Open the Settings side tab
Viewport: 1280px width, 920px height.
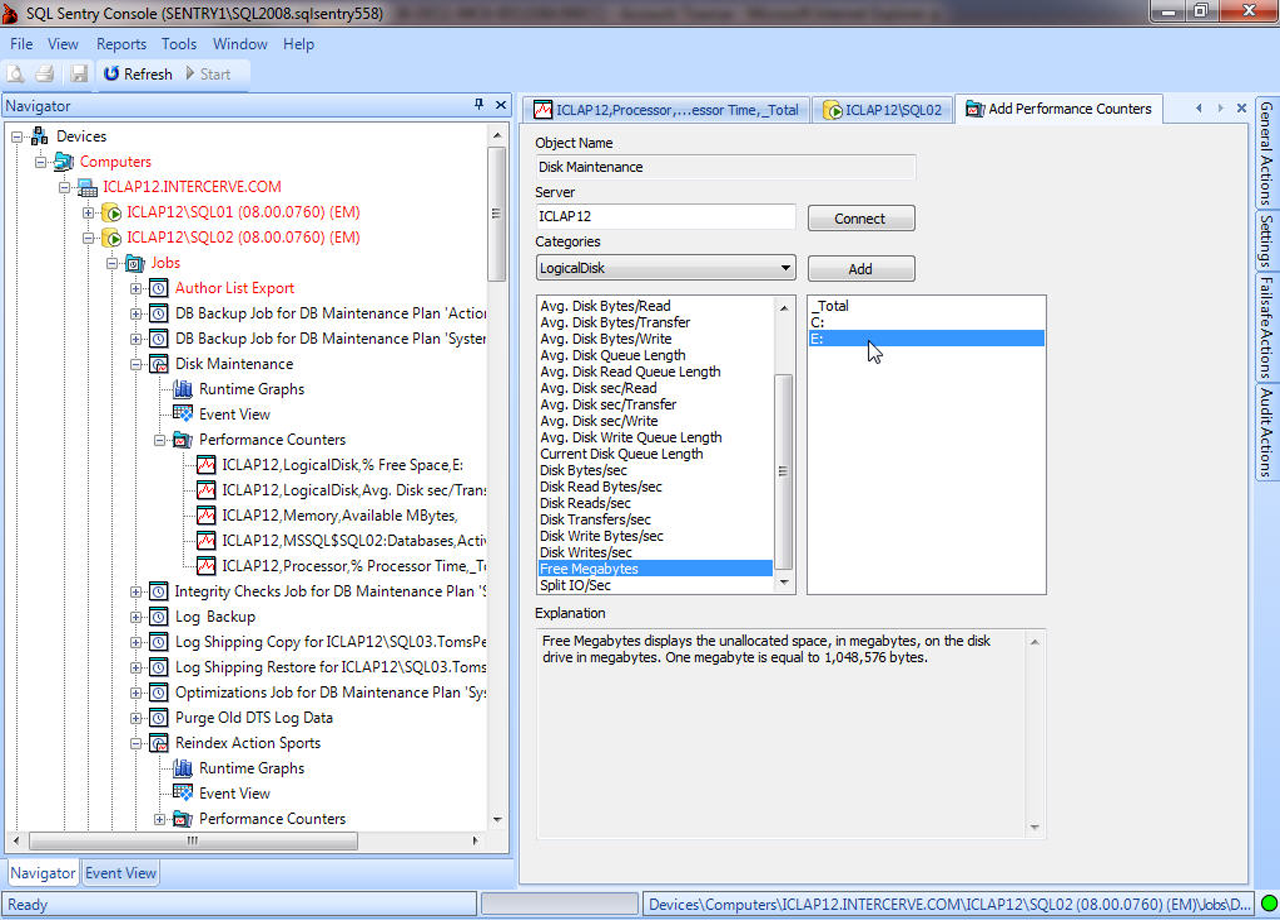click(x=1267, y=240)
